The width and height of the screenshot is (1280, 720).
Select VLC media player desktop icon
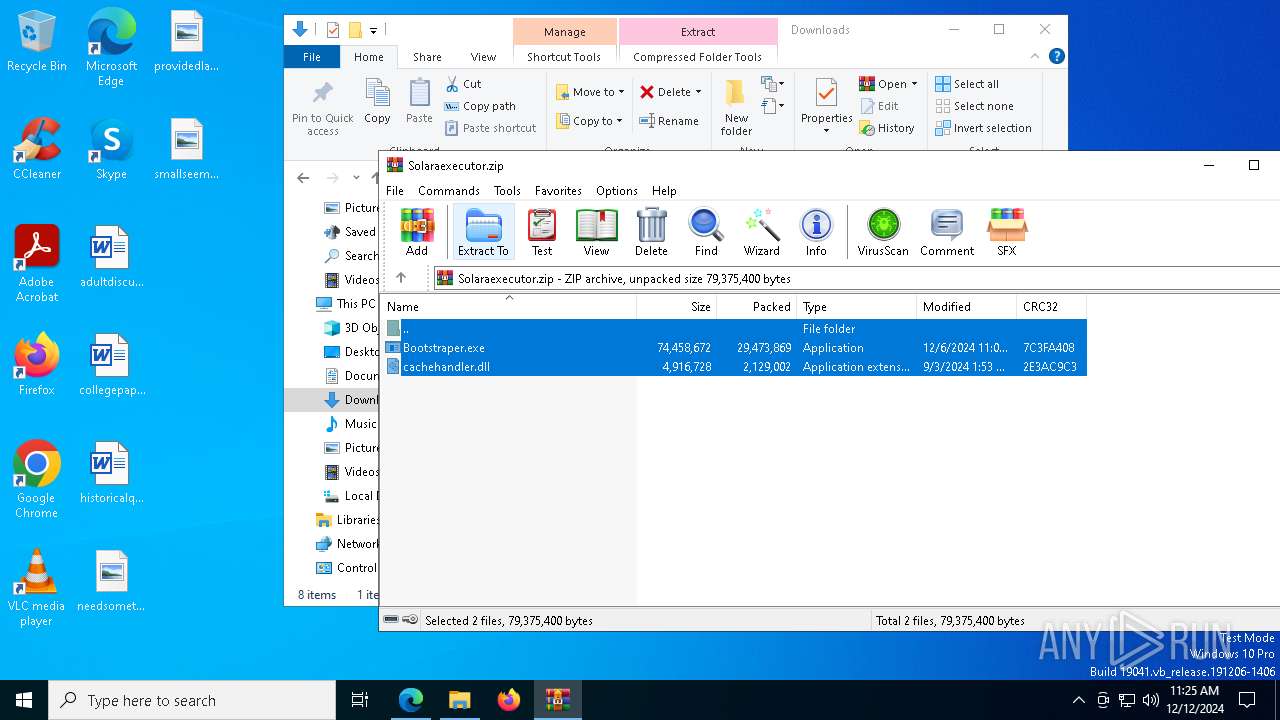[x=37, y=588]
